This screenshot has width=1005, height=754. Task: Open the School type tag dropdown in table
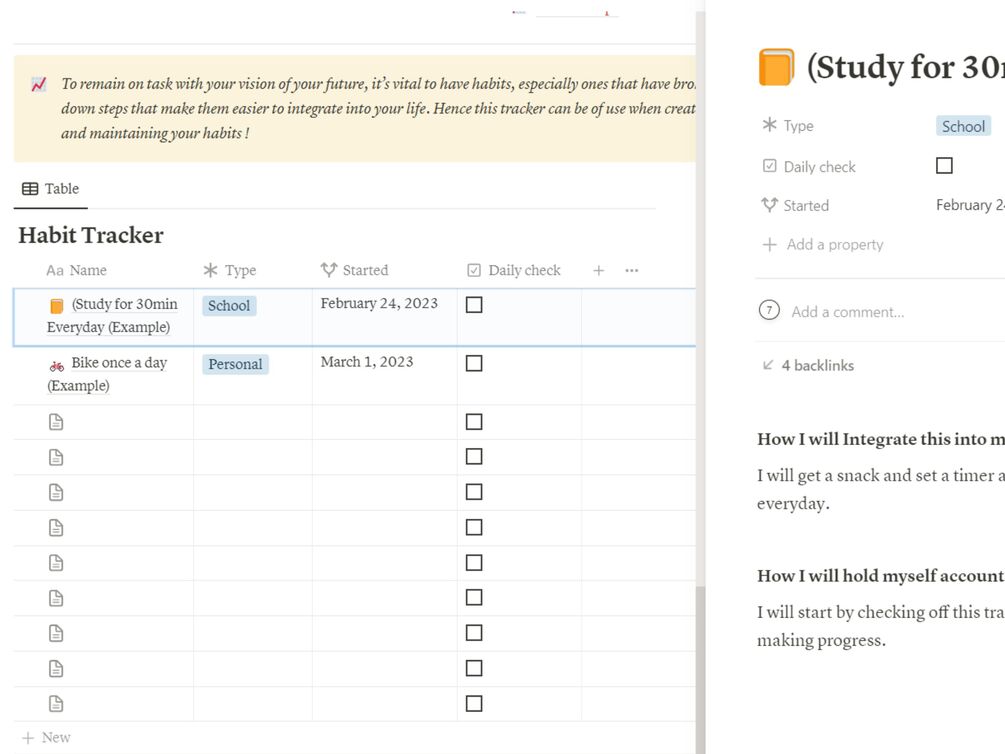click(229, 306)
